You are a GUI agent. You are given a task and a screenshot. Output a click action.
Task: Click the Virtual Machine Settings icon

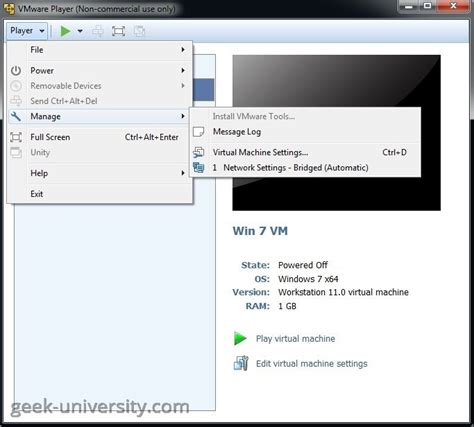[198, 153]
